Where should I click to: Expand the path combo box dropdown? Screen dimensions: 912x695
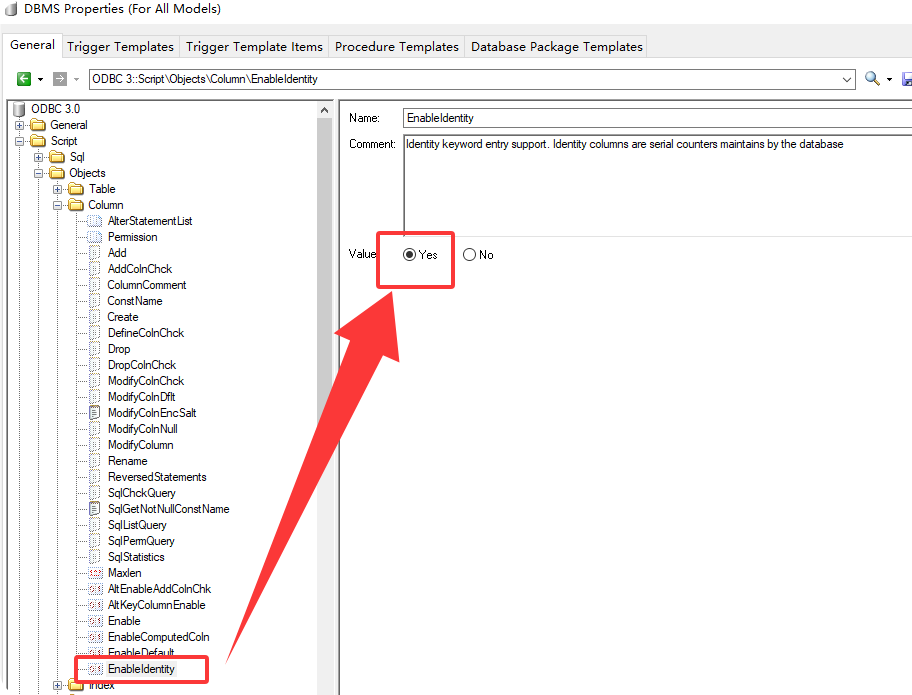(x=847, y=79)
